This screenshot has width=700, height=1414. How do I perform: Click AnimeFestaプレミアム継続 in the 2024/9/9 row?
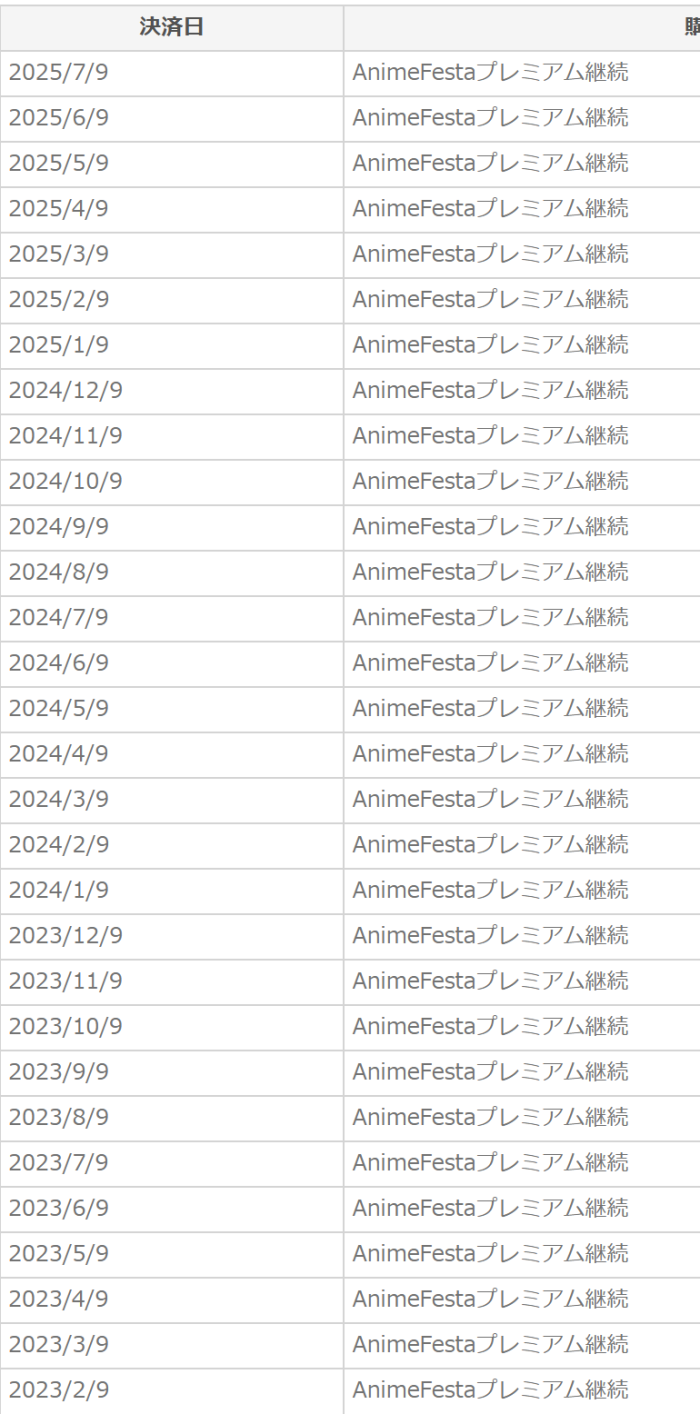(x=490, y=526)
